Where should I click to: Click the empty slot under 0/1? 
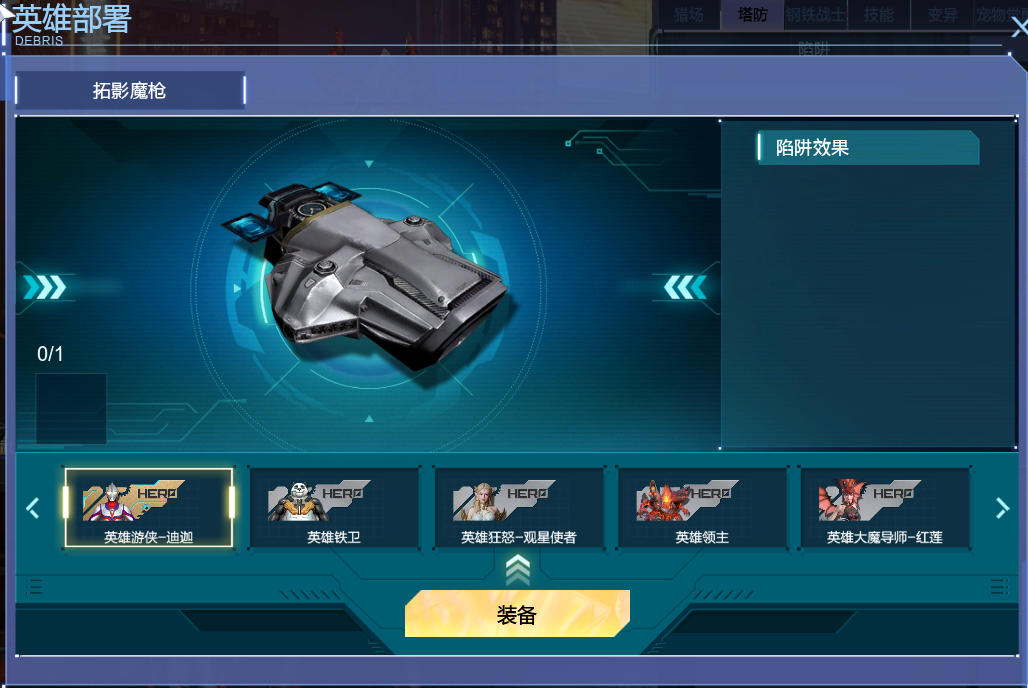(x=71, y=409)
